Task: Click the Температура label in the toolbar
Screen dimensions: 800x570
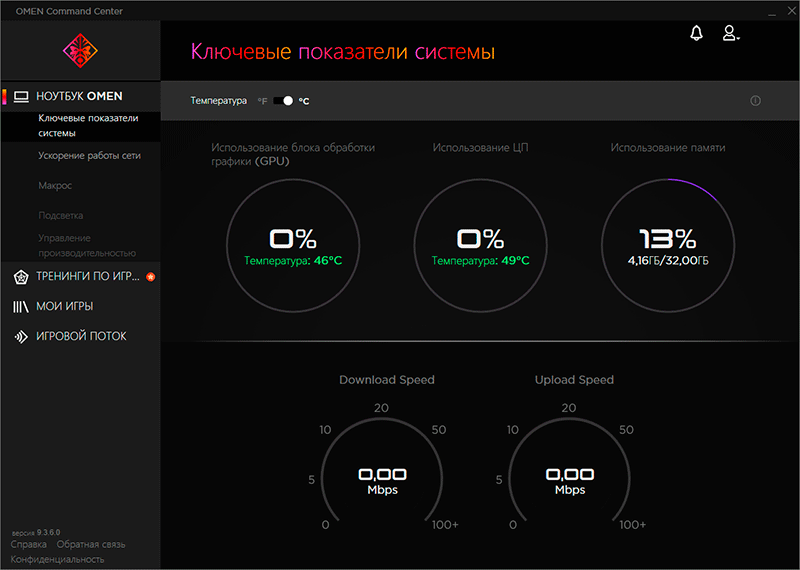Action: (218, 101)
